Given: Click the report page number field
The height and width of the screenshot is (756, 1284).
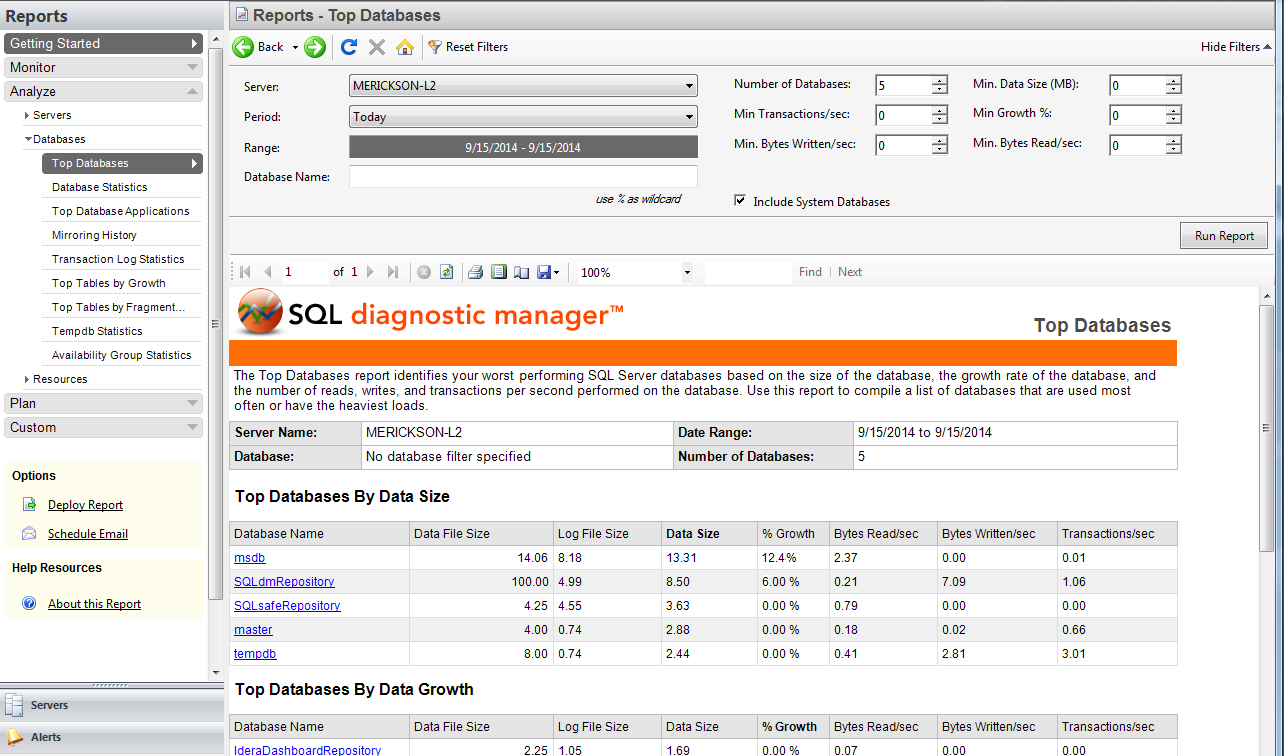Looking at the screenshot, I should [x=304, y=272].
